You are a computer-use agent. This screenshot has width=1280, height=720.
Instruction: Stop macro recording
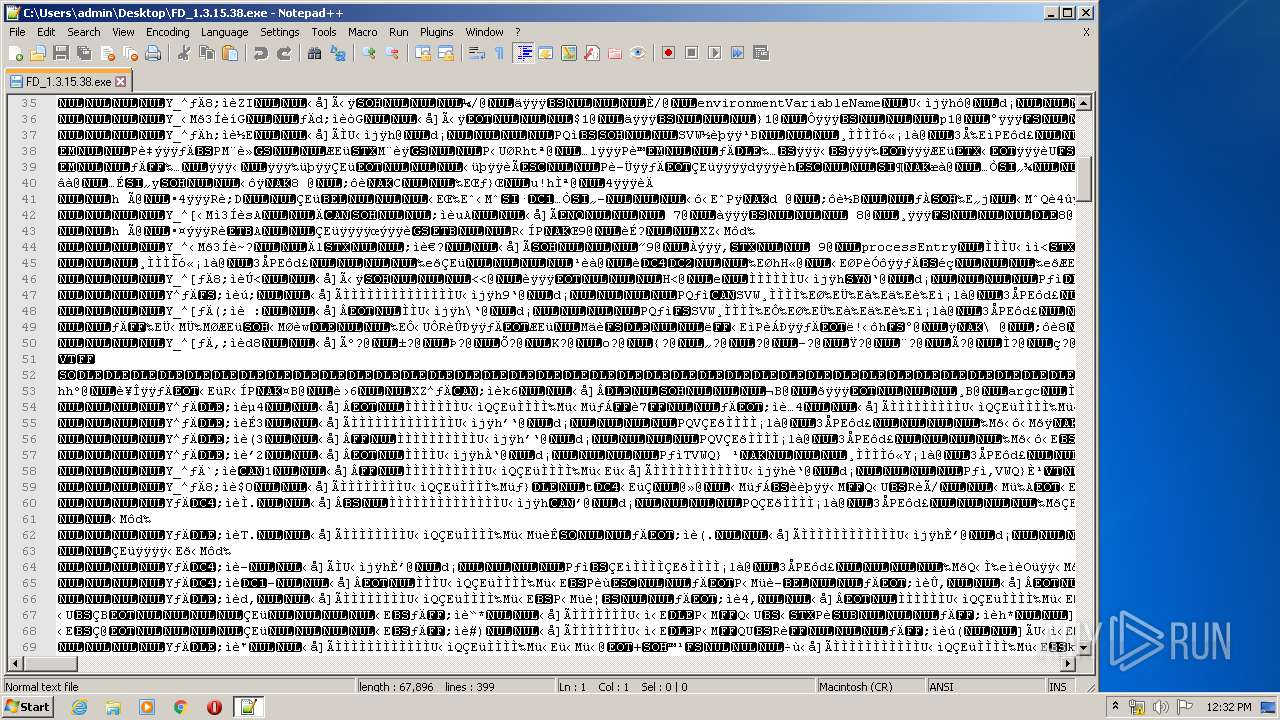point(692,53)
